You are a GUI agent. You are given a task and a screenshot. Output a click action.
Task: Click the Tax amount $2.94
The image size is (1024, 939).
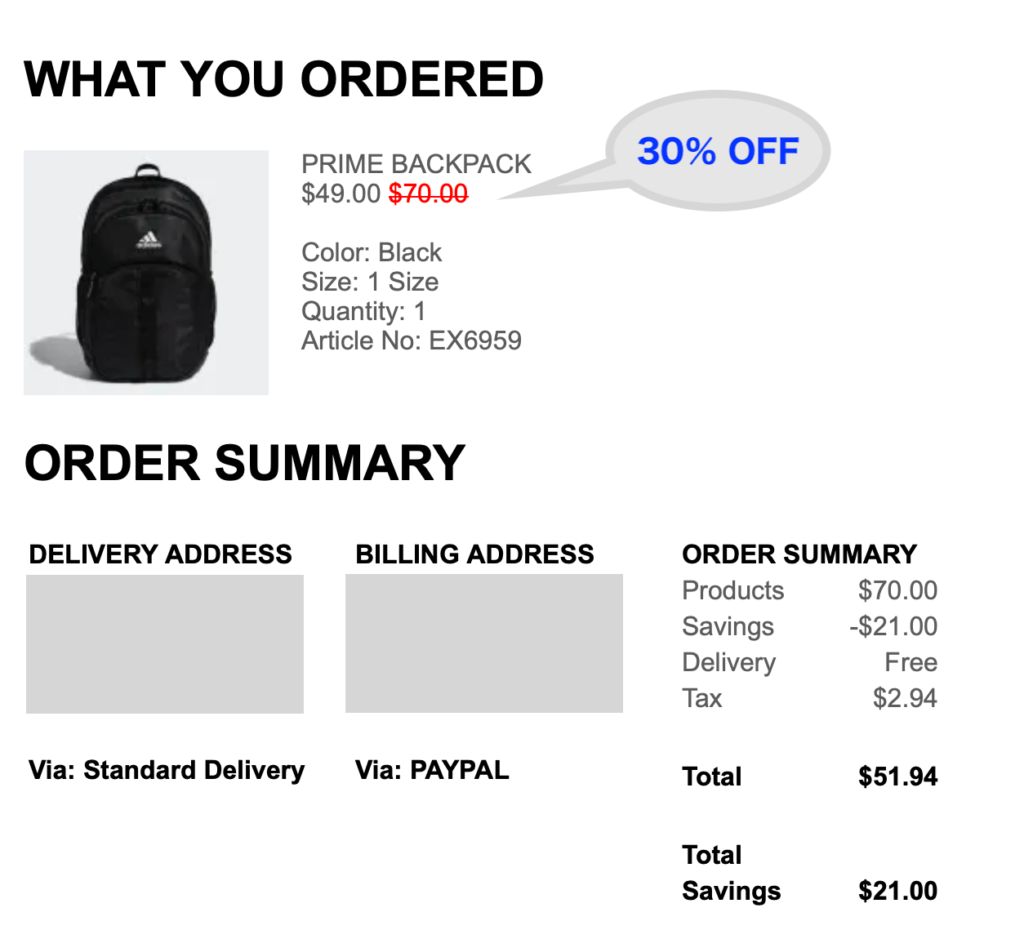tap(905, 698)
